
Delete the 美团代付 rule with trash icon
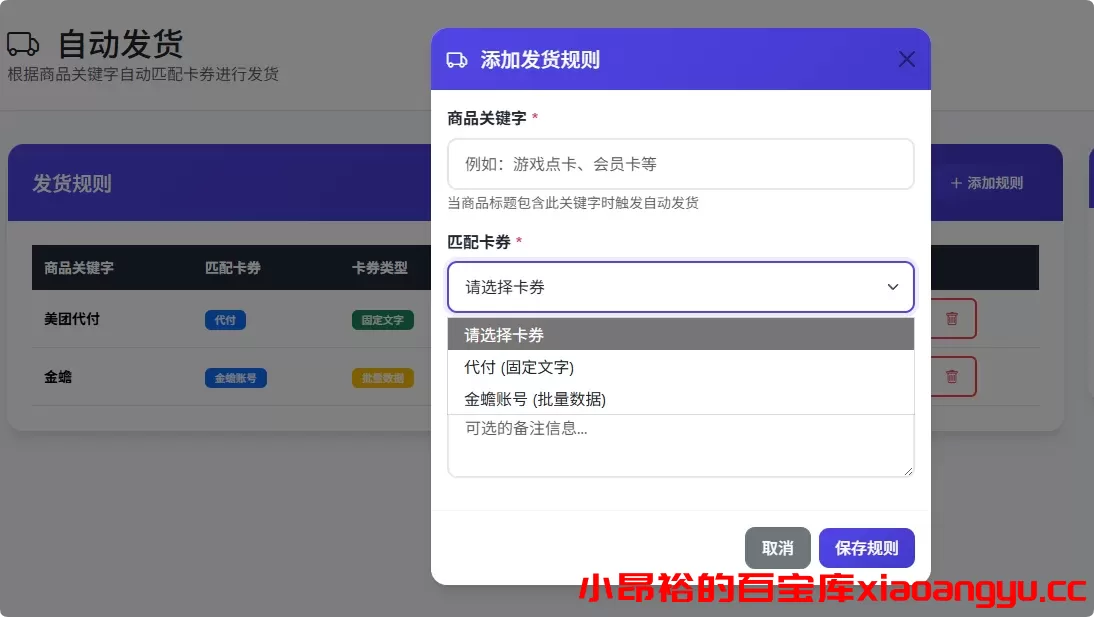tap(951, 318)
